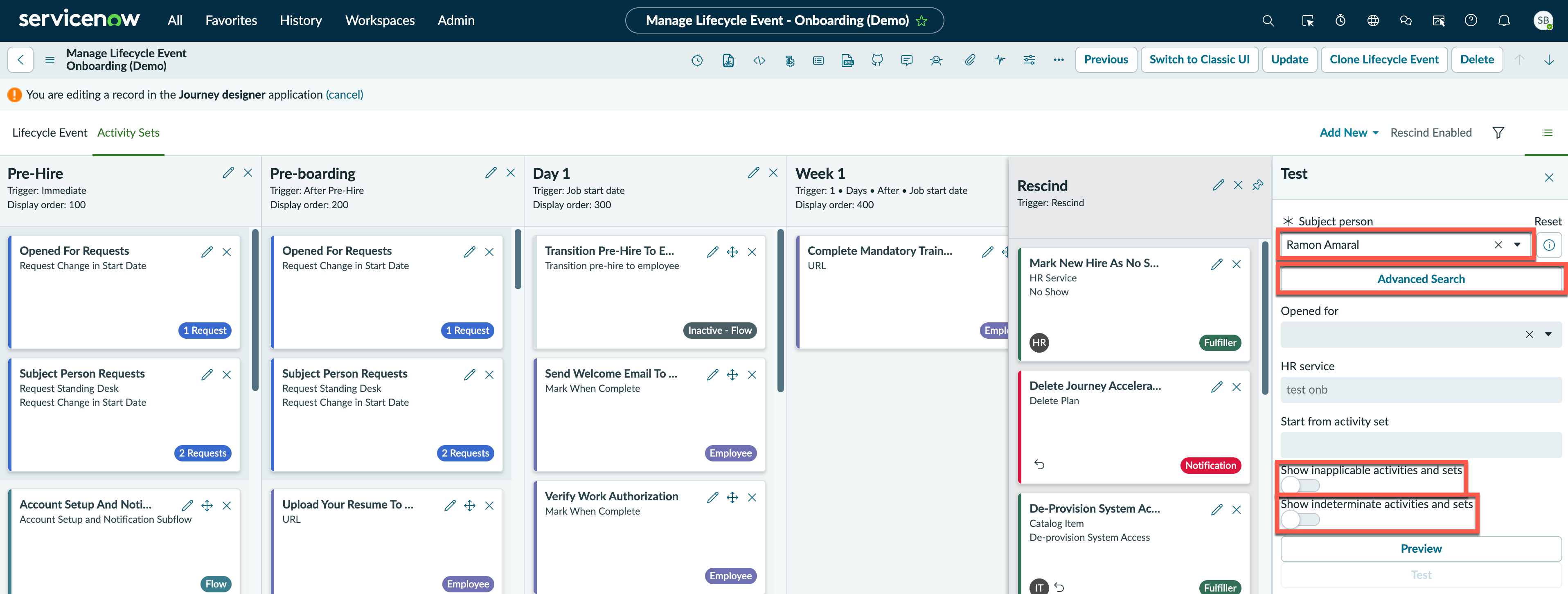Click the Day 1 column vertical scrollbar
This screenshot has width=1568, height=594.
[x=780, y=310]
